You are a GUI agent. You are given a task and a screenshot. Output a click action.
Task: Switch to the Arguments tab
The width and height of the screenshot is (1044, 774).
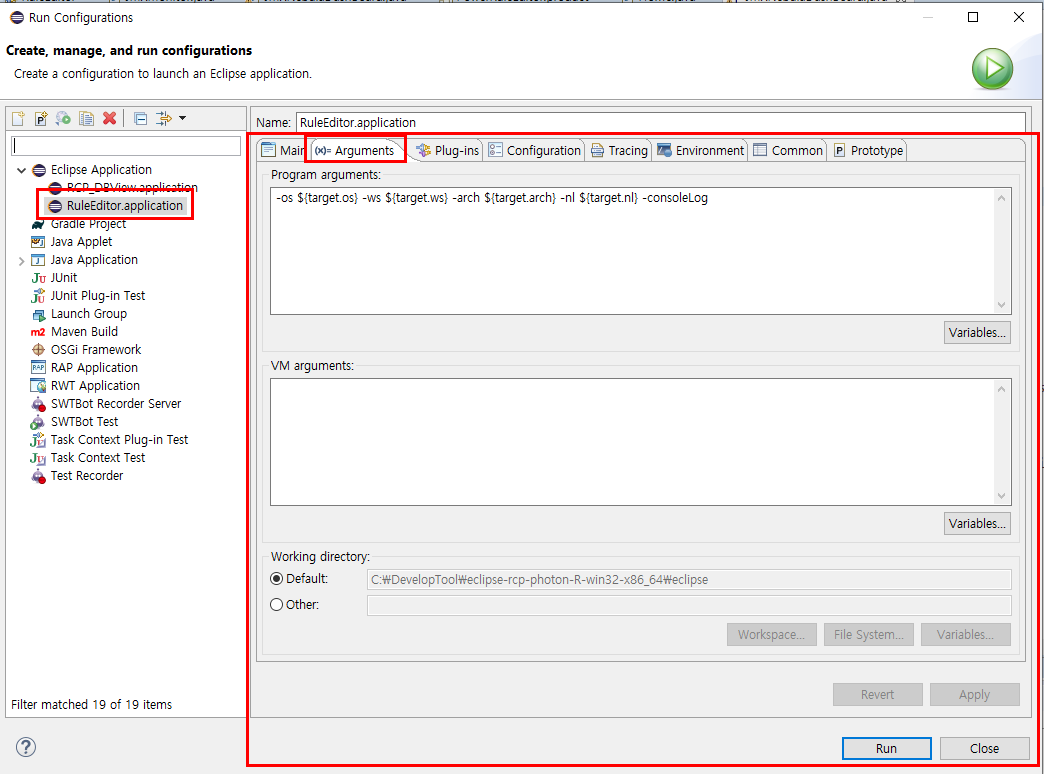pyautogui.click(x=355, y=151)
